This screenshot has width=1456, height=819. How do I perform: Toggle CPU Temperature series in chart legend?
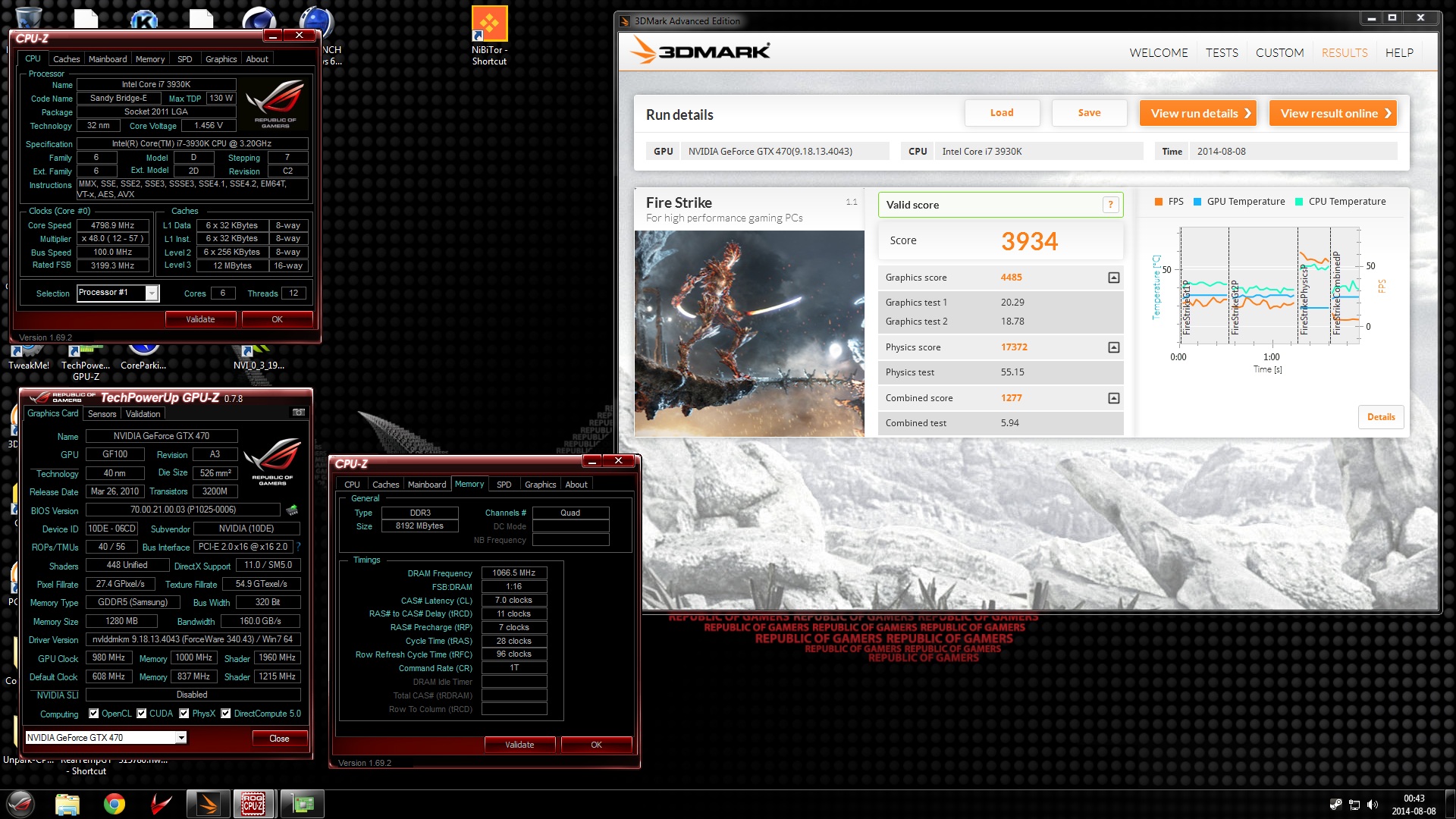(x=1341, y=202)
